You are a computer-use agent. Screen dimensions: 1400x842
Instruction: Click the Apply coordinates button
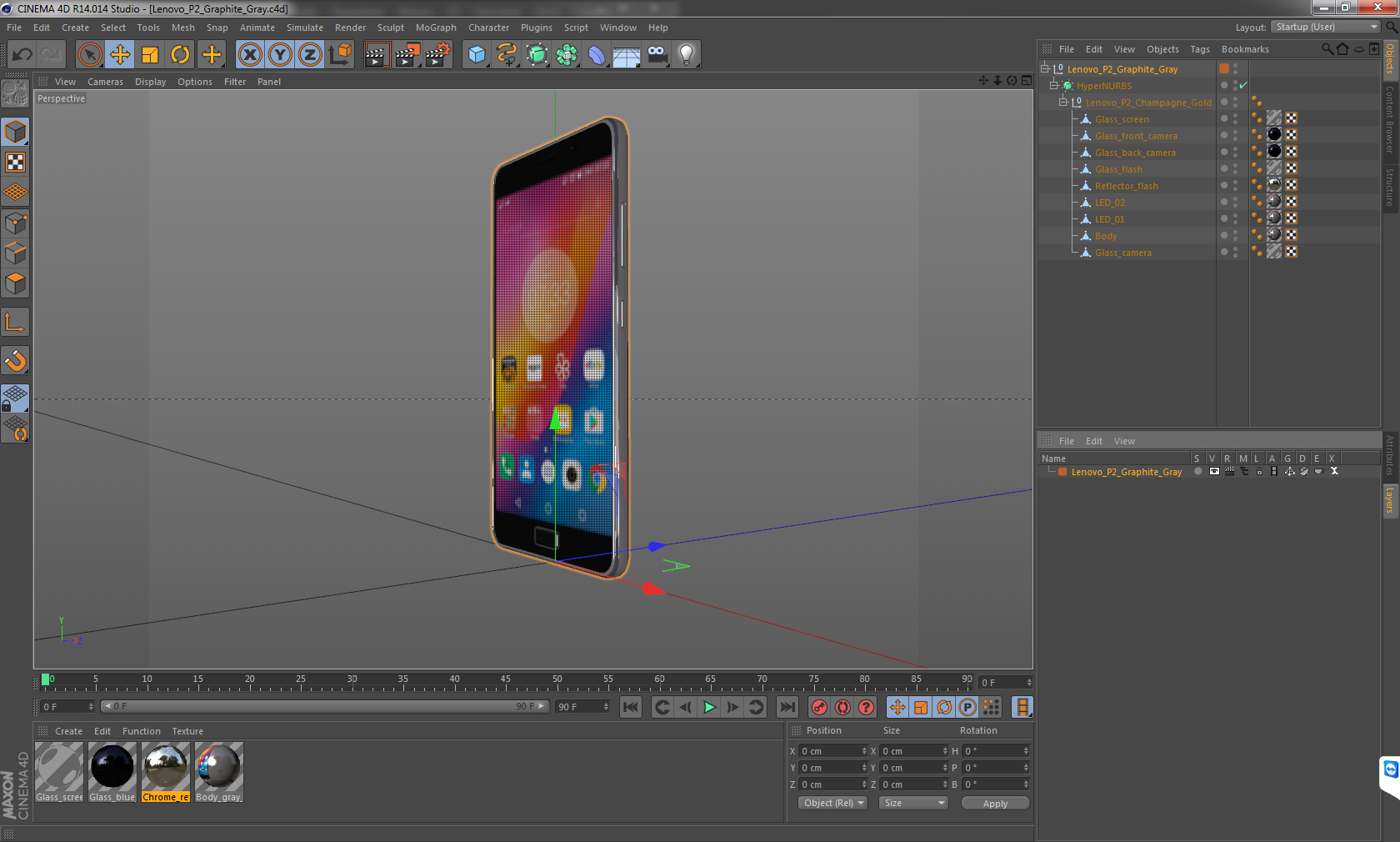tap(995, 803)
